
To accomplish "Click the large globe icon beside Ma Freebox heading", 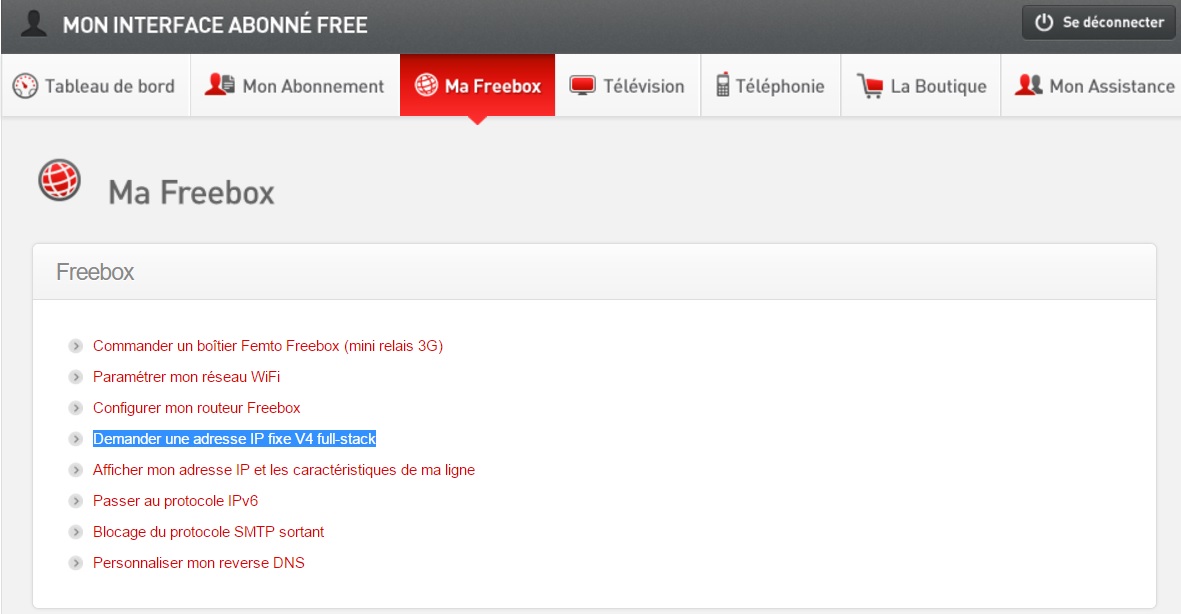I will 59,180.
